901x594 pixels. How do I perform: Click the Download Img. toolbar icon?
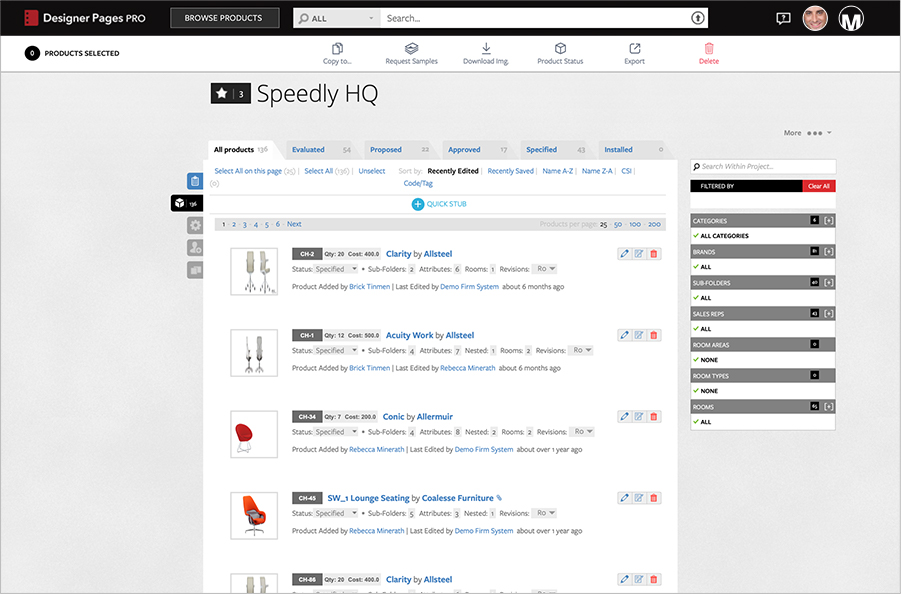point(486,49)
